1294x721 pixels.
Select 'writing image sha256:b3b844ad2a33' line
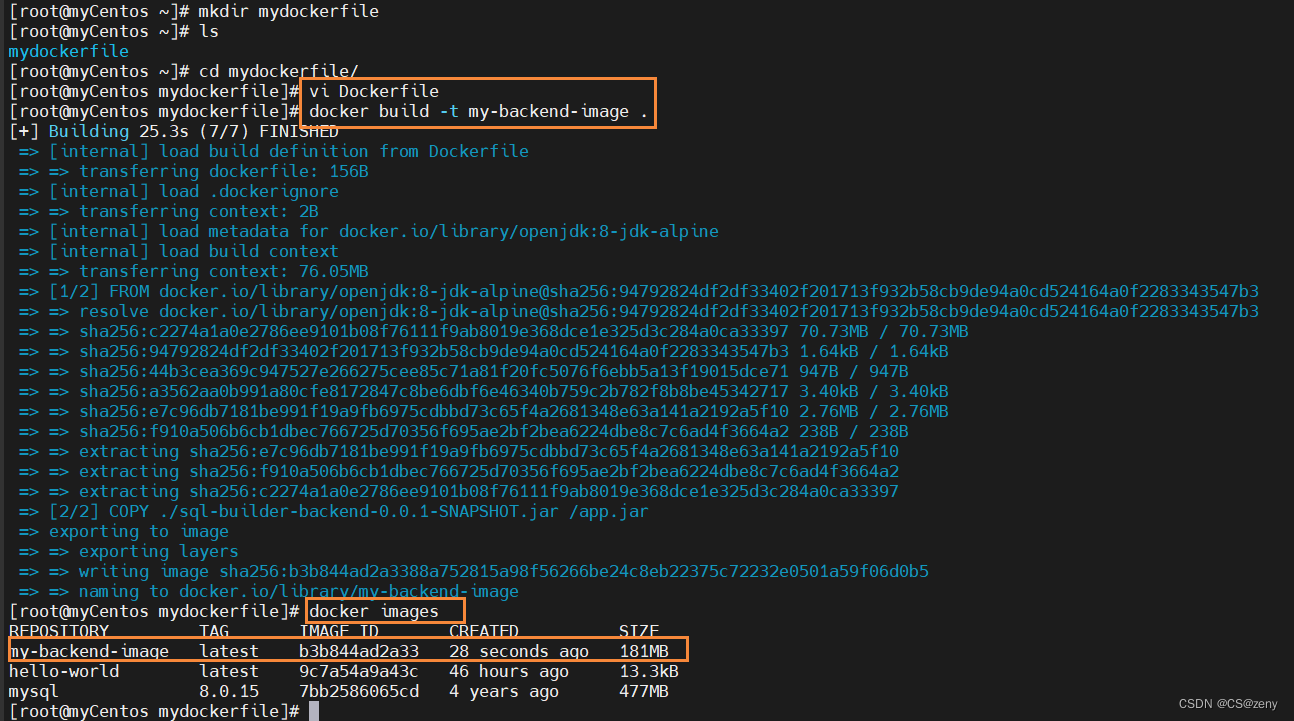473,571
